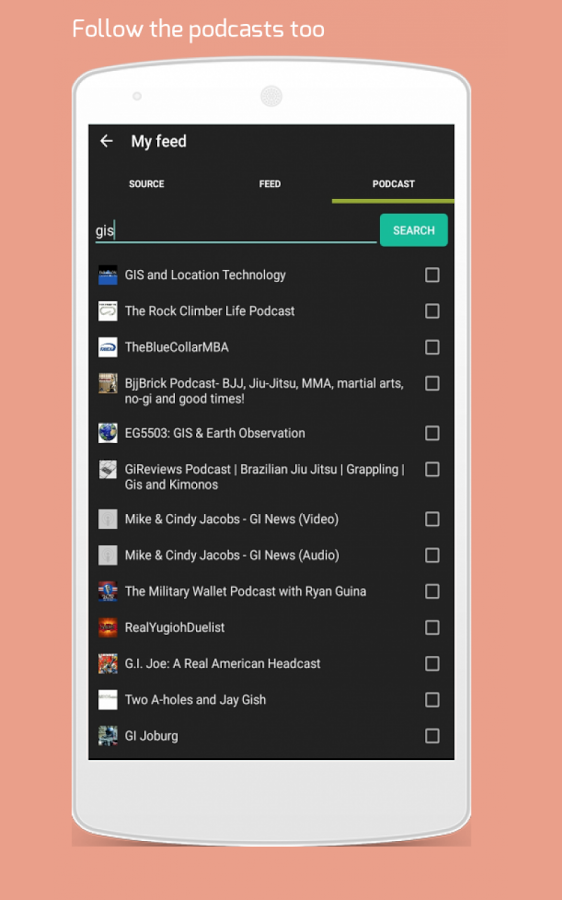Switch to the FEED tab
The height and width of the screenshot is (900, 562).
point(270,184)
